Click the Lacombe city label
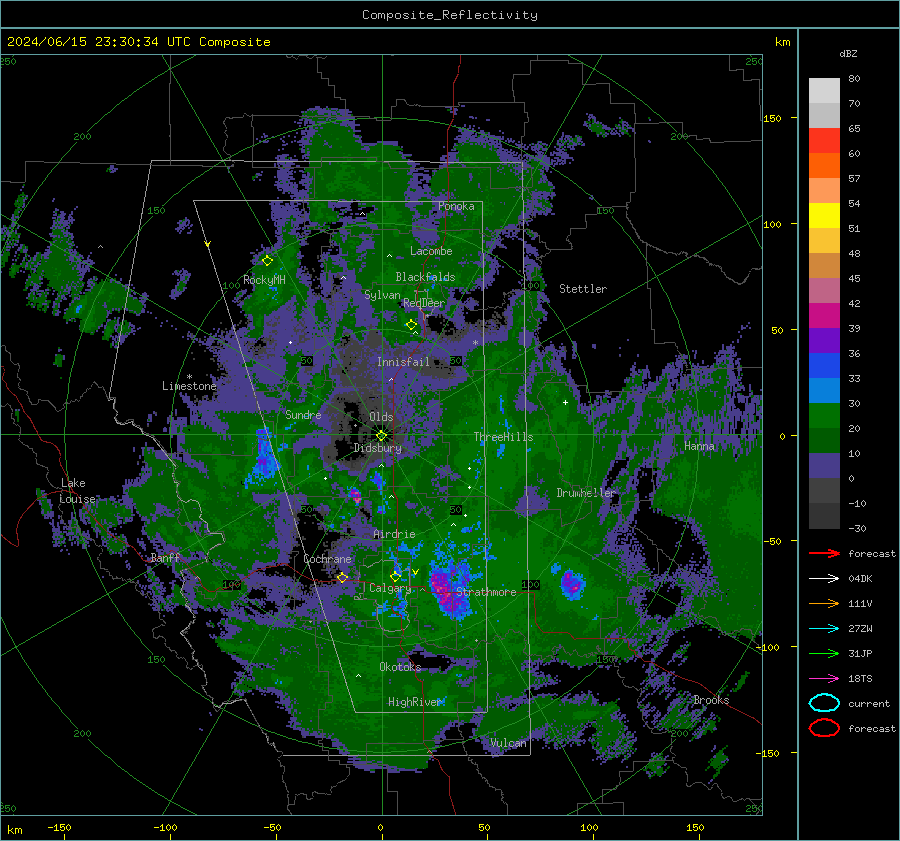 [431, 251]
